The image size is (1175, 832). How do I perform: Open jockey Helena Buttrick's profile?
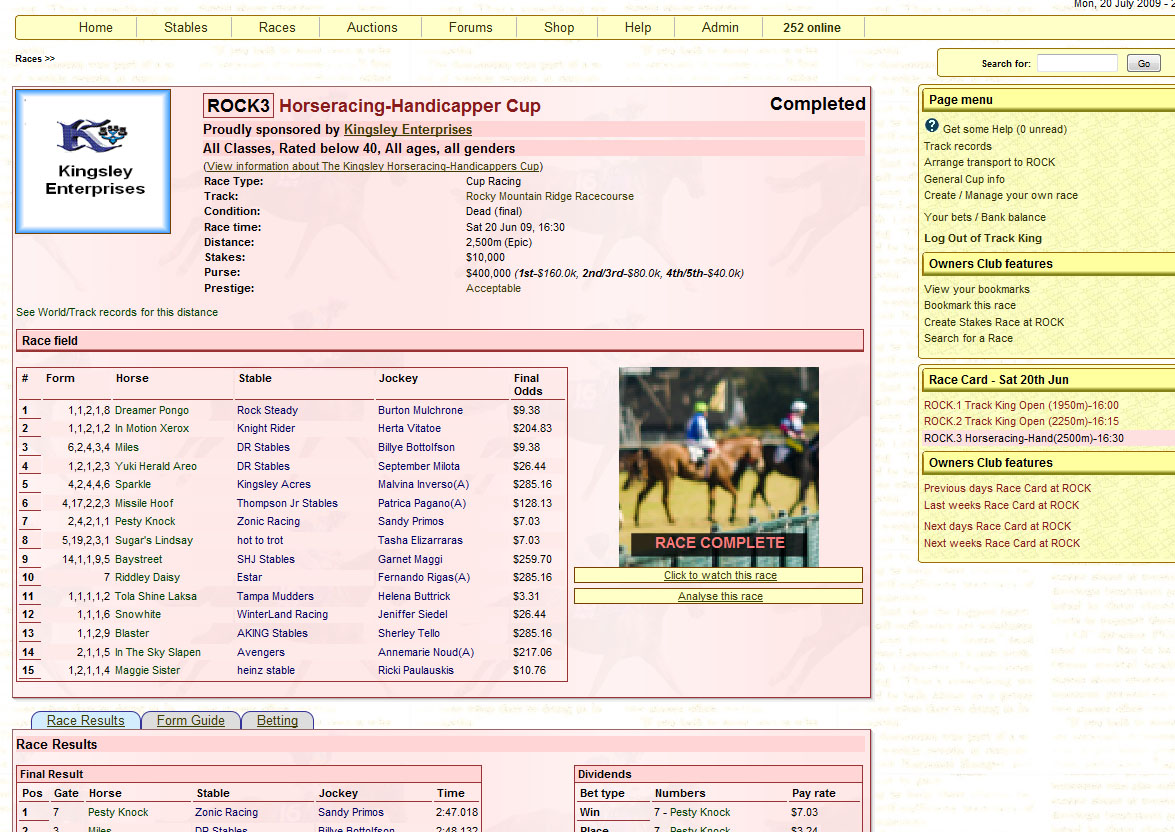click(x=415, y=596)
